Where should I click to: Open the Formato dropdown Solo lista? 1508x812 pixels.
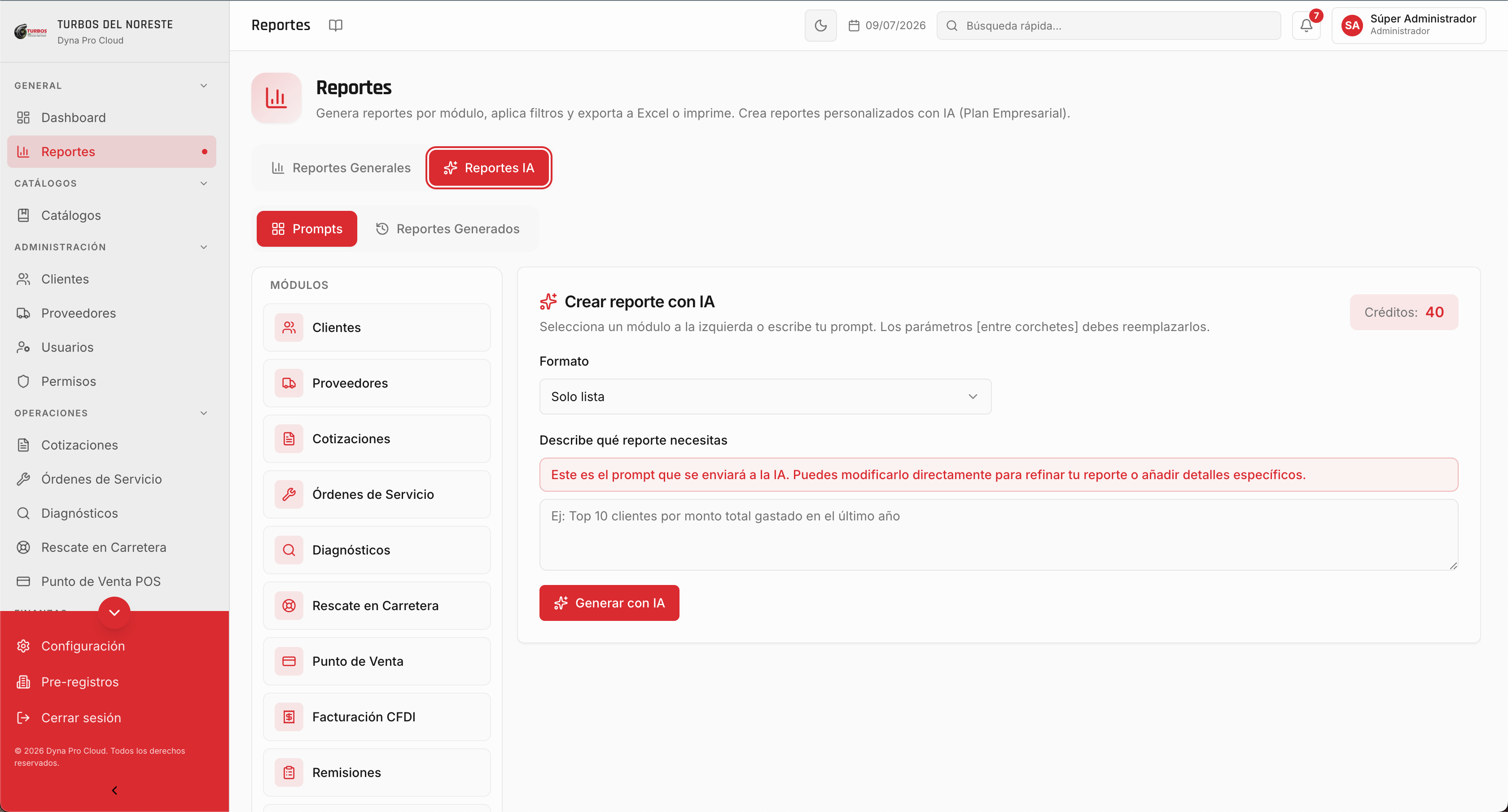765,397
